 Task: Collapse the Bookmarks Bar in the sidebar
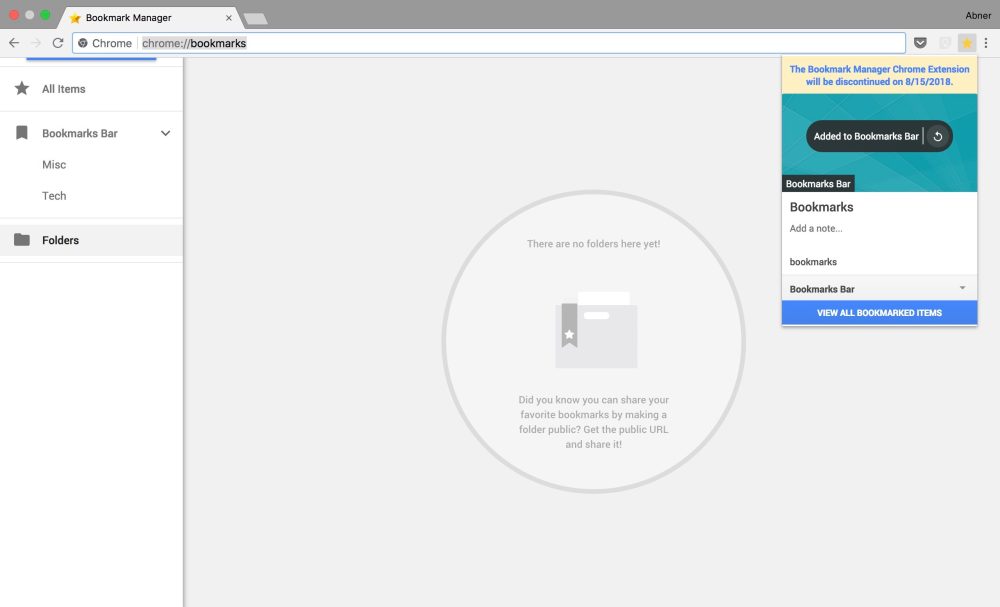[x=166, y=133]
